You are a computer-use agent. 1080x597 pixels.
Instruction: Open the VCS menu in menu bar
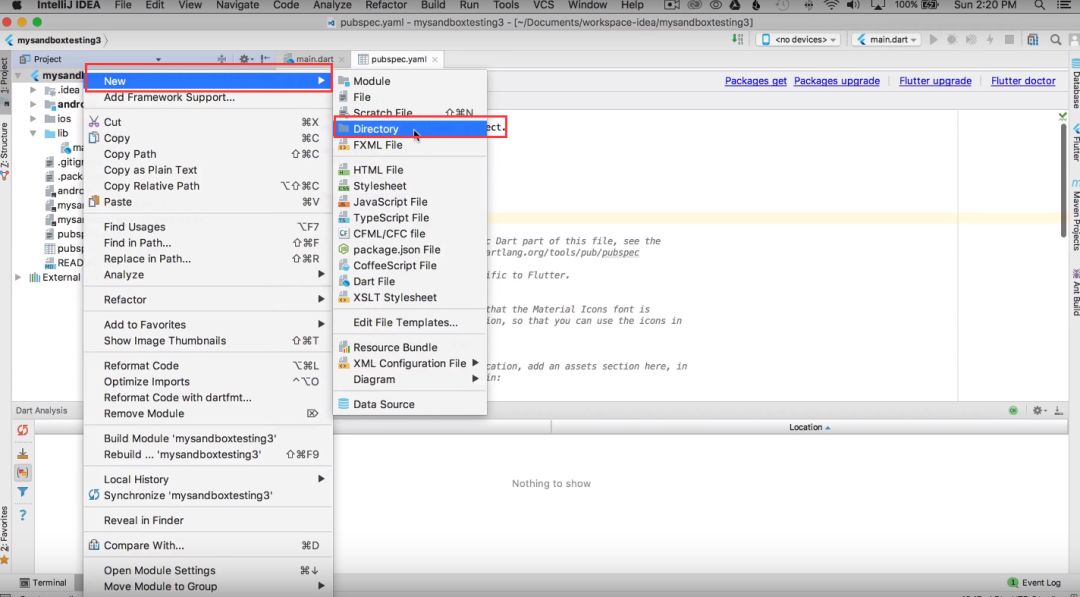543,6
